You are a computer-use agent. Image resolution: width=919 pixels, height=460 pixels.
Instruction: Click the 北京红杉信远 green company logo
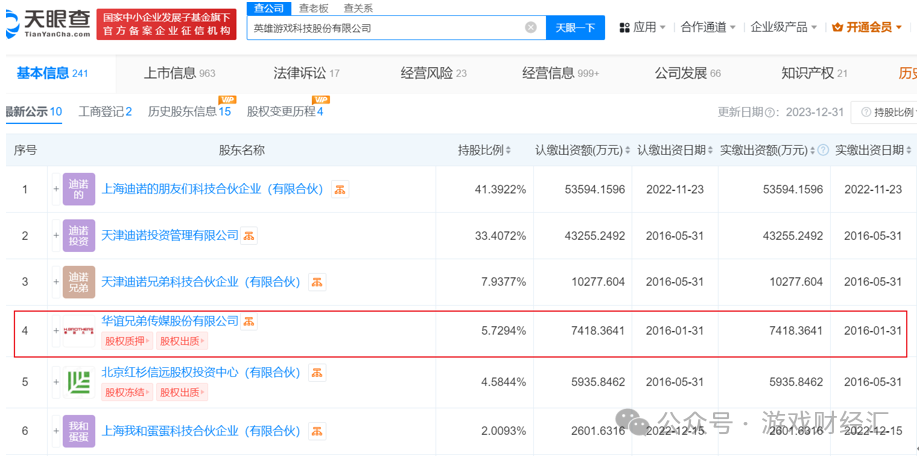coord(79,383)
